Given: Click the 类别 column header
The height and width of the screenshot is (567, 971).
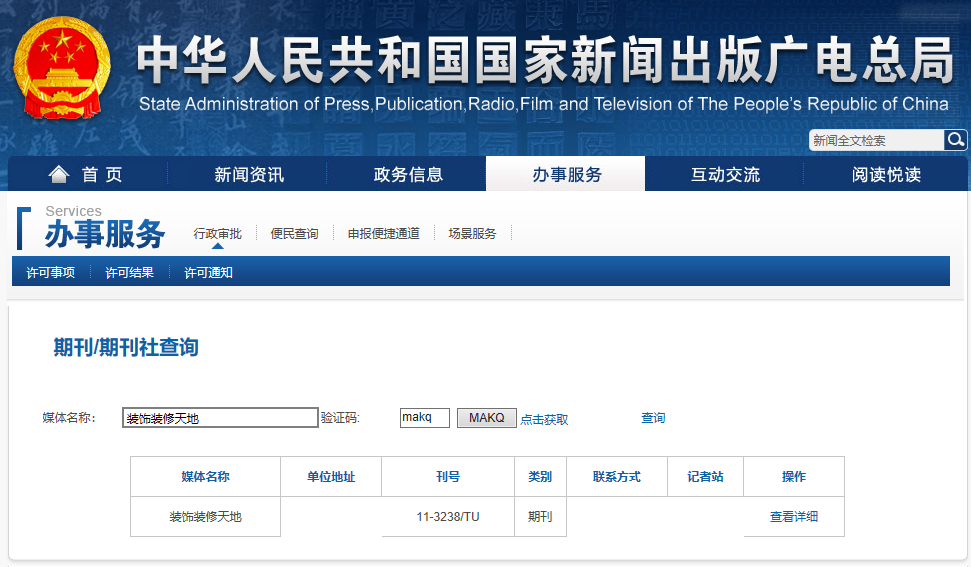Looking at the screenshot, I should click(540, 477).
